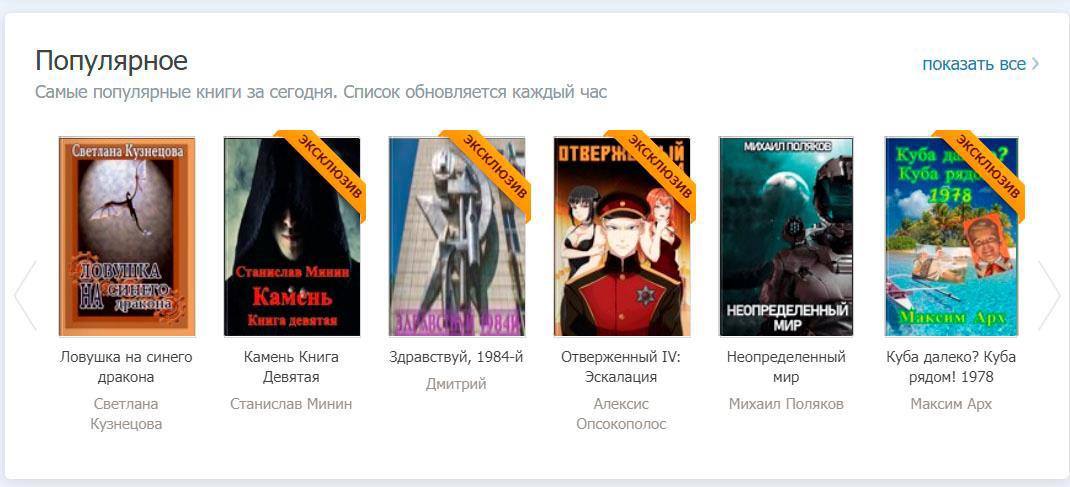The height and width of the screenshot is (487, 1070).
Task: Click the title 'Камень Книга Девятая'
Action: (x=291, y=367)
